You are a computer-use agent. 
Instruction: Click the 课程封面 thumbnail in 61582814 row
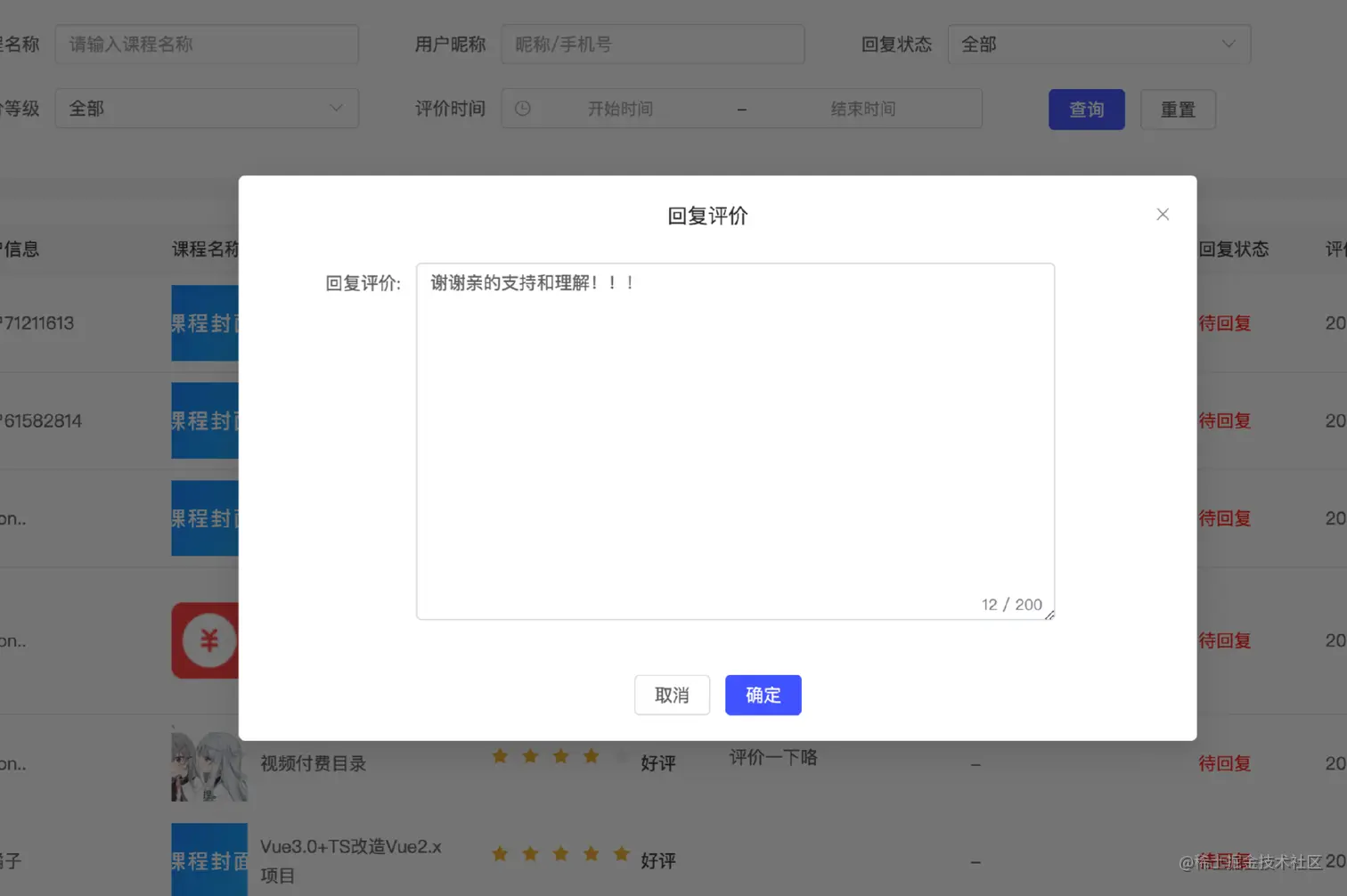point(205,420)
